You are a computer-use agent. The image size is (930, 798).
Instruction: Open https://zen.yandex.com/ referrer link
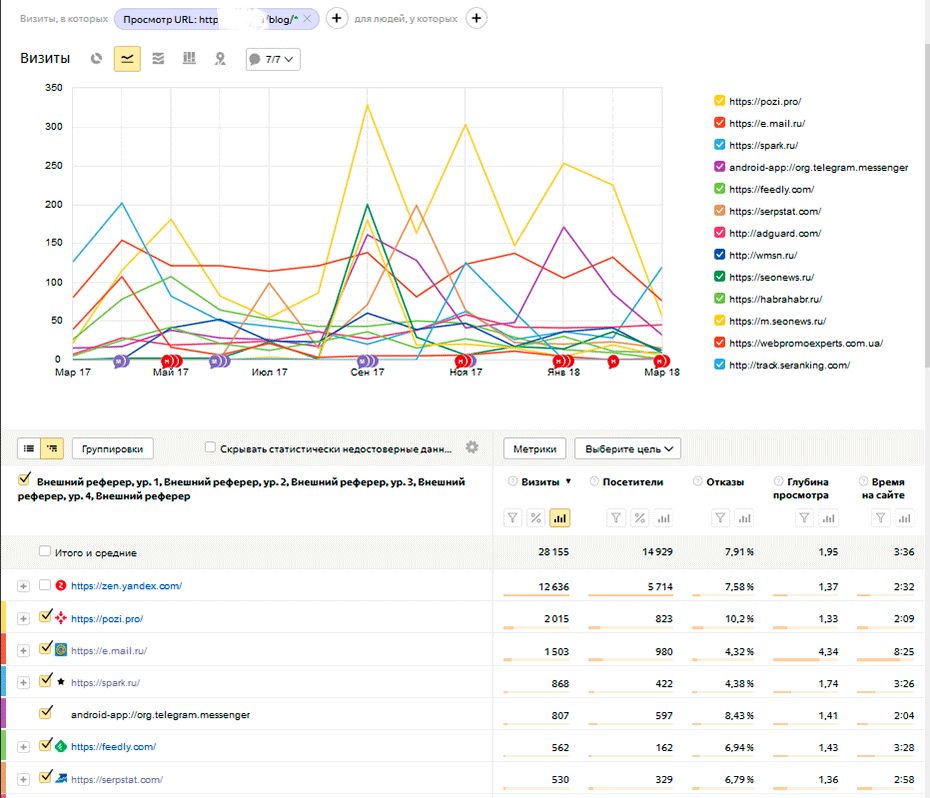pyautogui.click(x=126, y=586)
